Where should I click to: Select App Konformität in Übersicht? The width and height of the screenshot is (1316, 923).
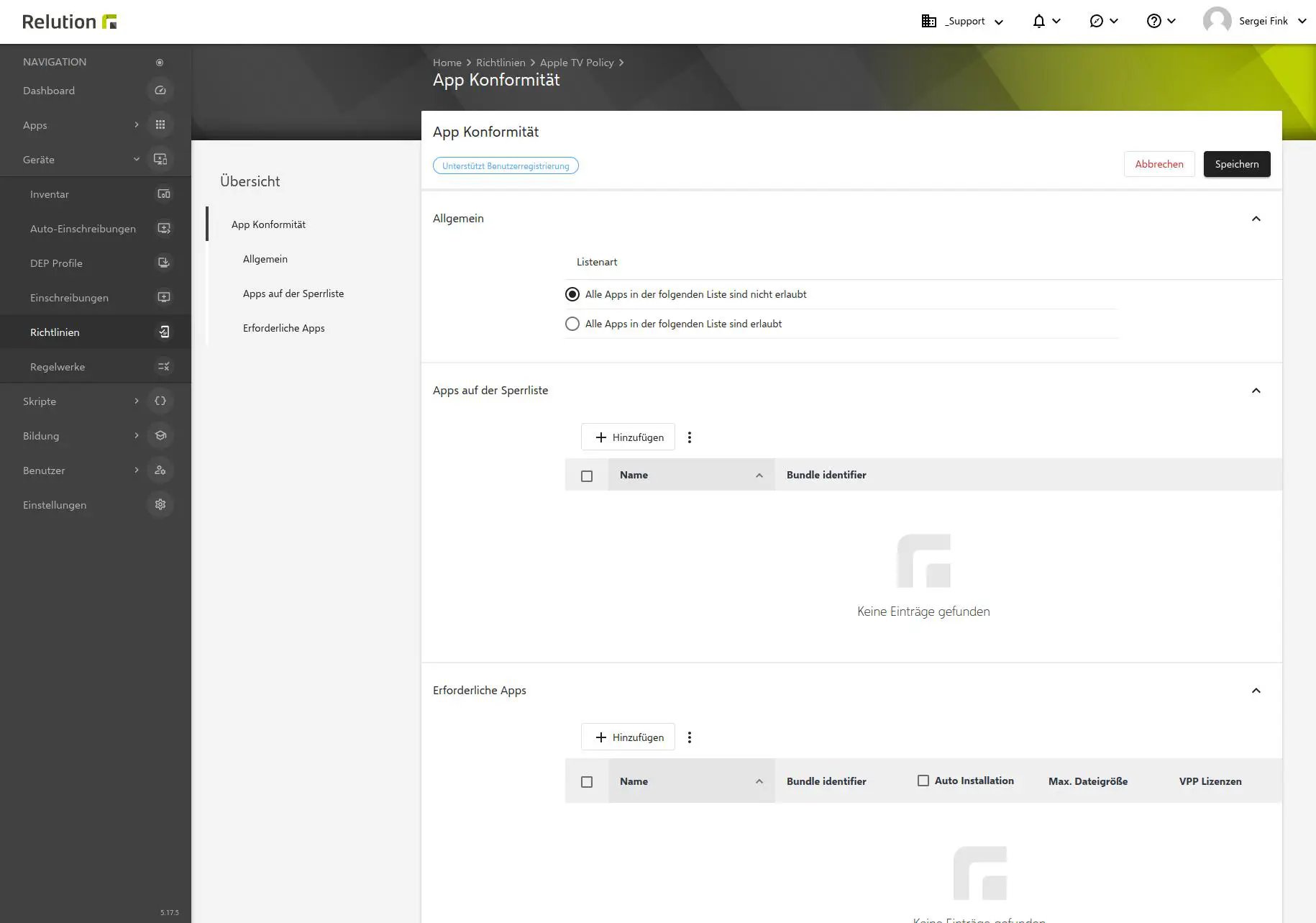[268, 224]
